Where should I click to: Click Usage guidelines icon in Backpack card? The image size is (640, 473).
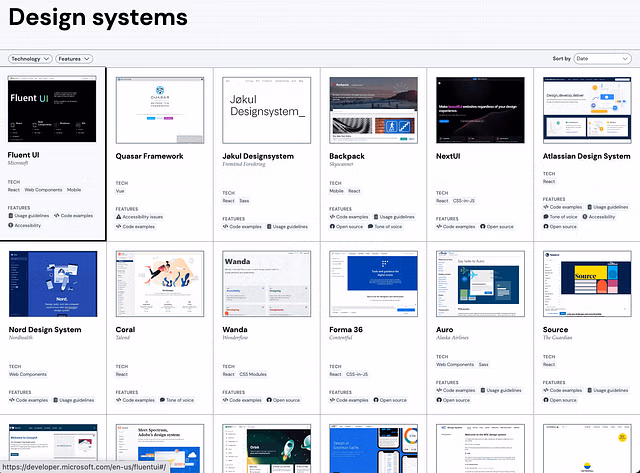pos(376,217)
